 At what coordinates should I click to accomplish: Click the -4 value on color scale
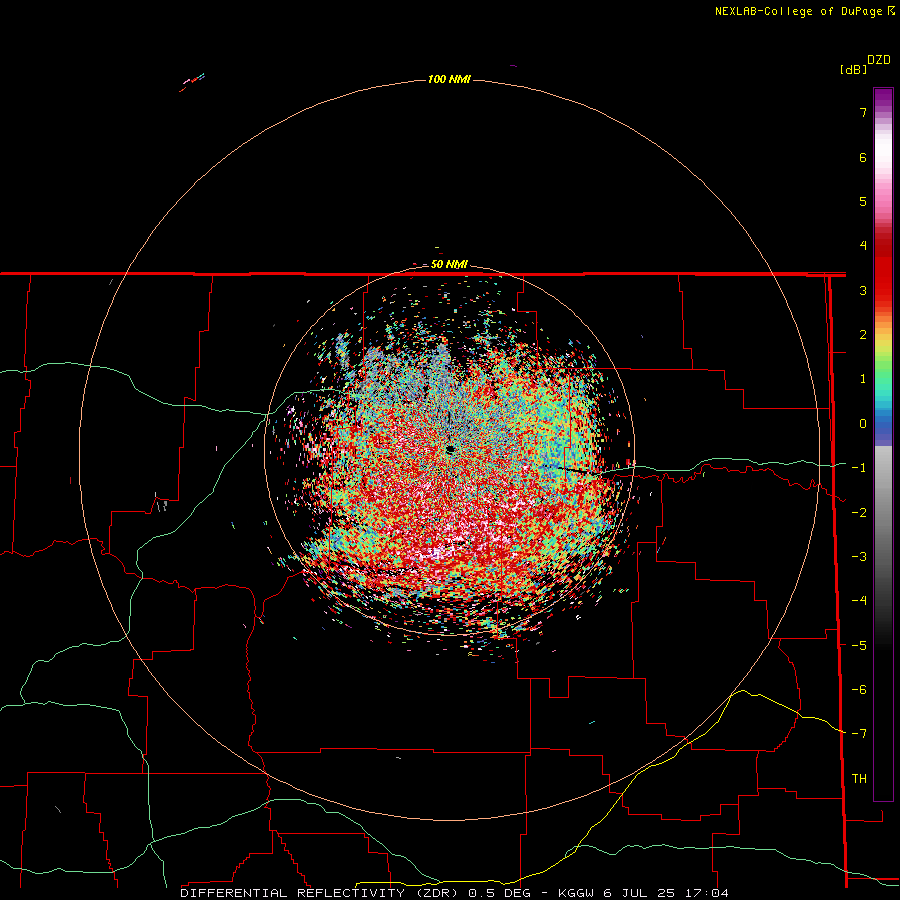(859, 601)
